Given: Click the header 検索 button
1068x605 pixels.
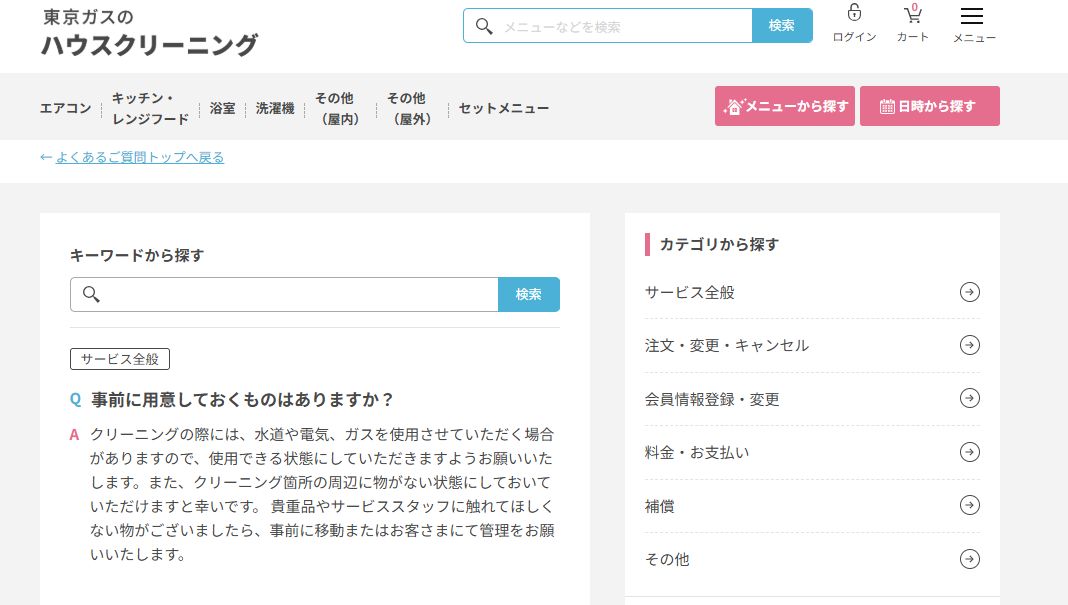Looking at the screenshot, I should [782, 26].
